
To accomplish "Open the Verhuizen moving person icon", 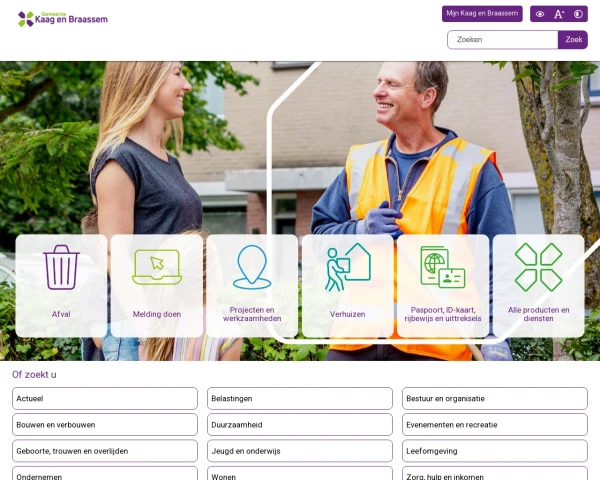I will coord(348,267).
